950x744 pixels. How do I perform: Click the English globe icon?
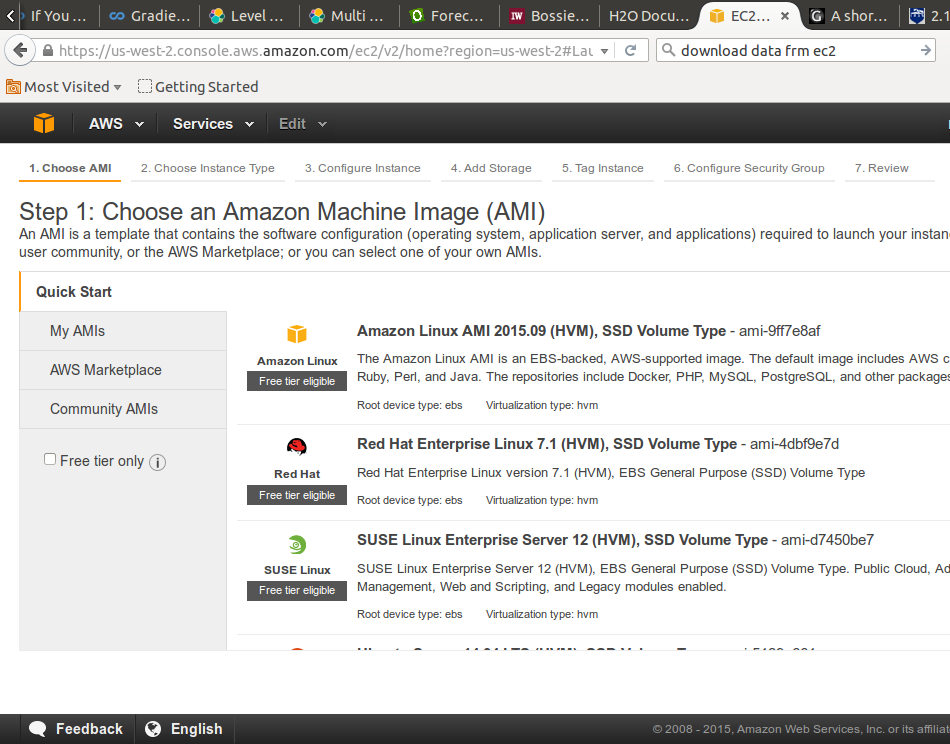[x=153, y=729]
